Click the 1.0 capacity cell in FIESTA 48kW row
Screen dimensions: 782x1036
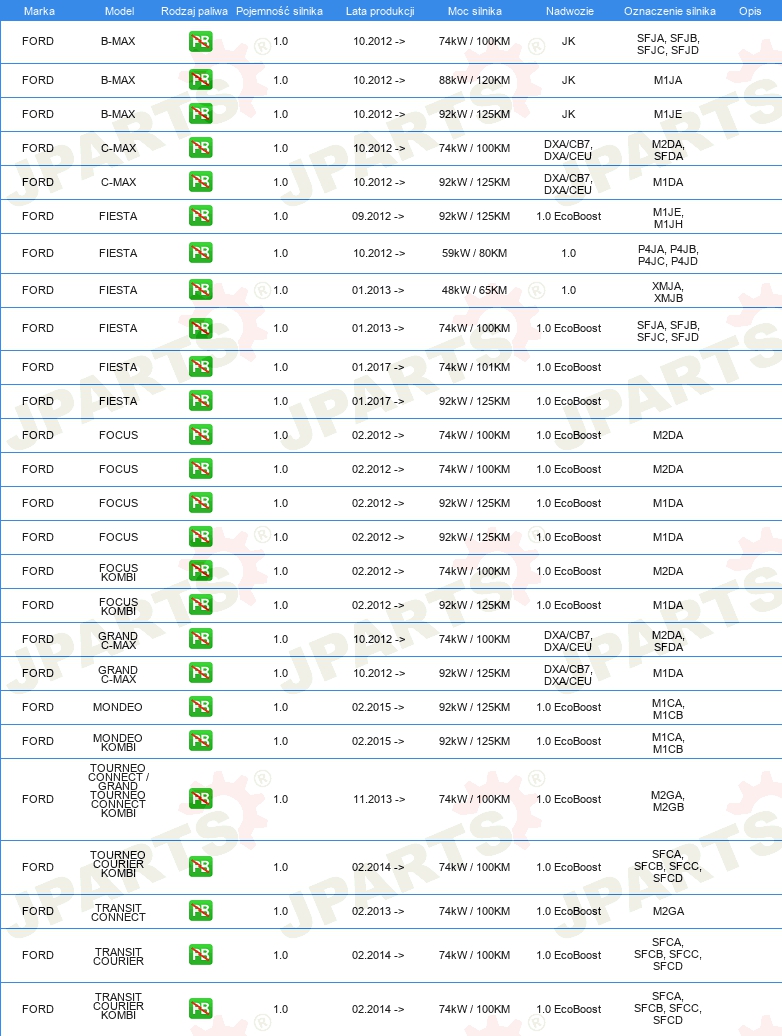coord(281,290)
